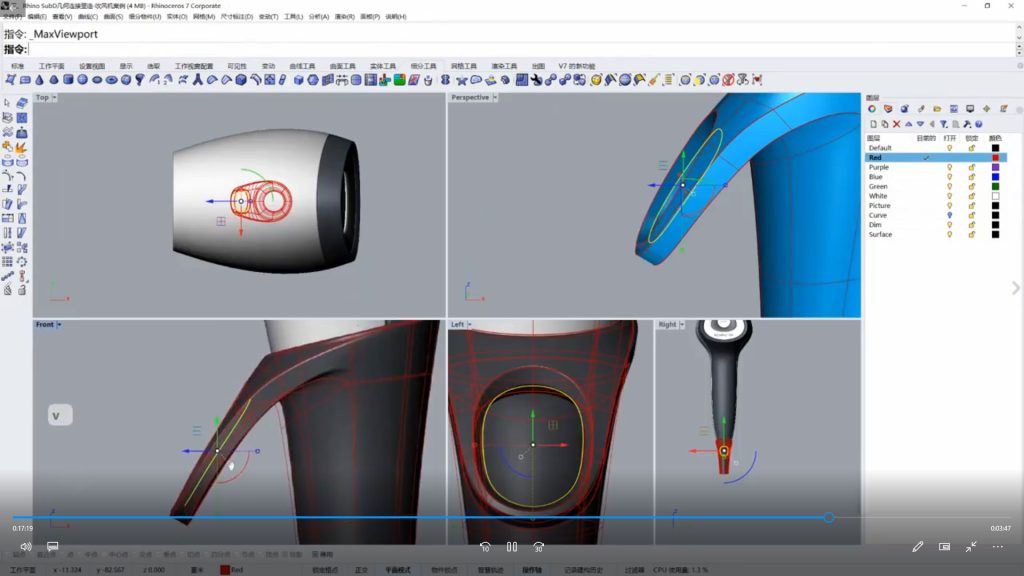Click the Blue layer color swatch
Viewport: 1024px width, 576px height.
pyautogui.click(x=995, y=177)
